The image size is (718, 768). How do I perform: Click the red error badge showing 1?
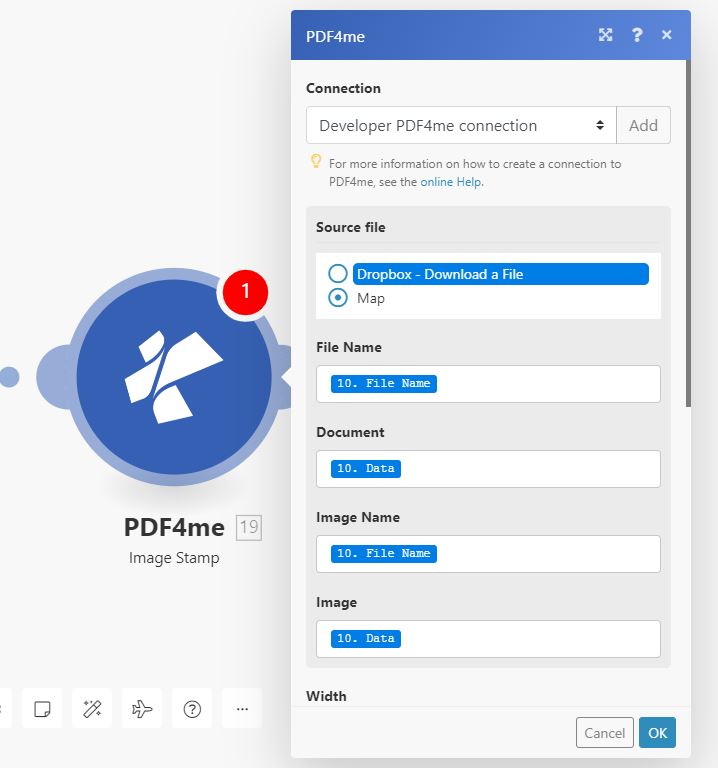pos(245,292)
